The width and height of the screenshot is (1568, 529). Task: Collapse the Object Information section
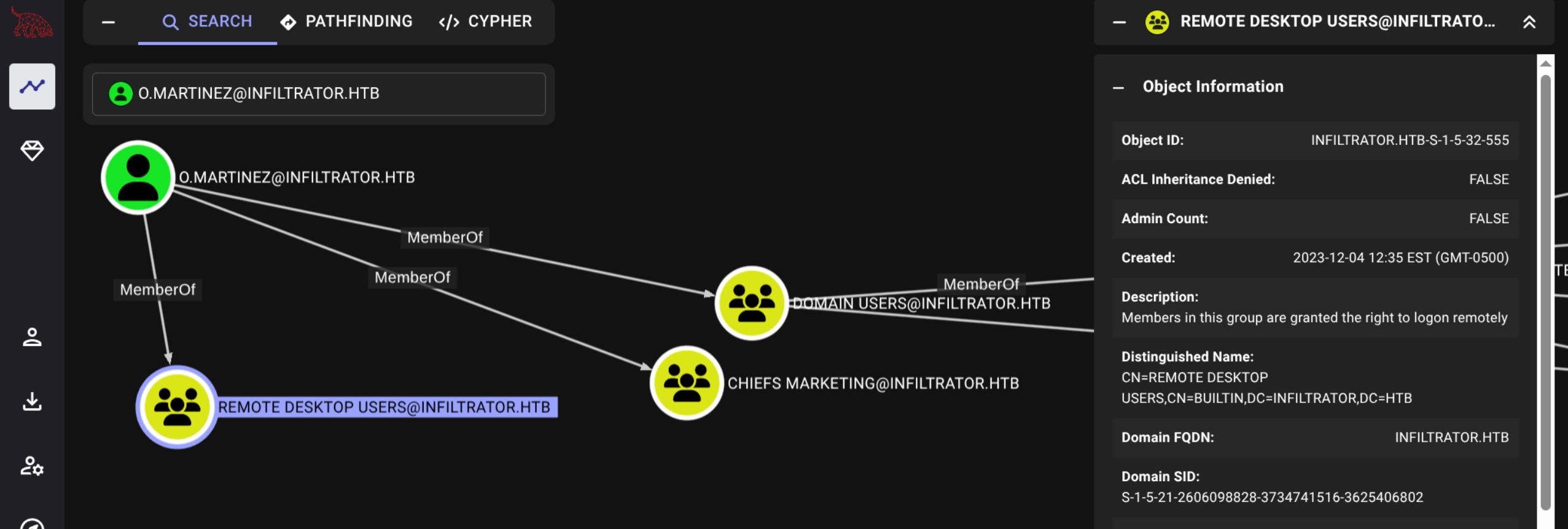click(1118, 87)
